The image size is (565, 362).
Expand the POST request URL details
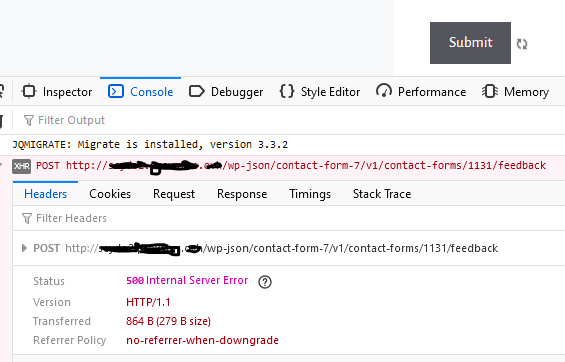pos(24,248)
